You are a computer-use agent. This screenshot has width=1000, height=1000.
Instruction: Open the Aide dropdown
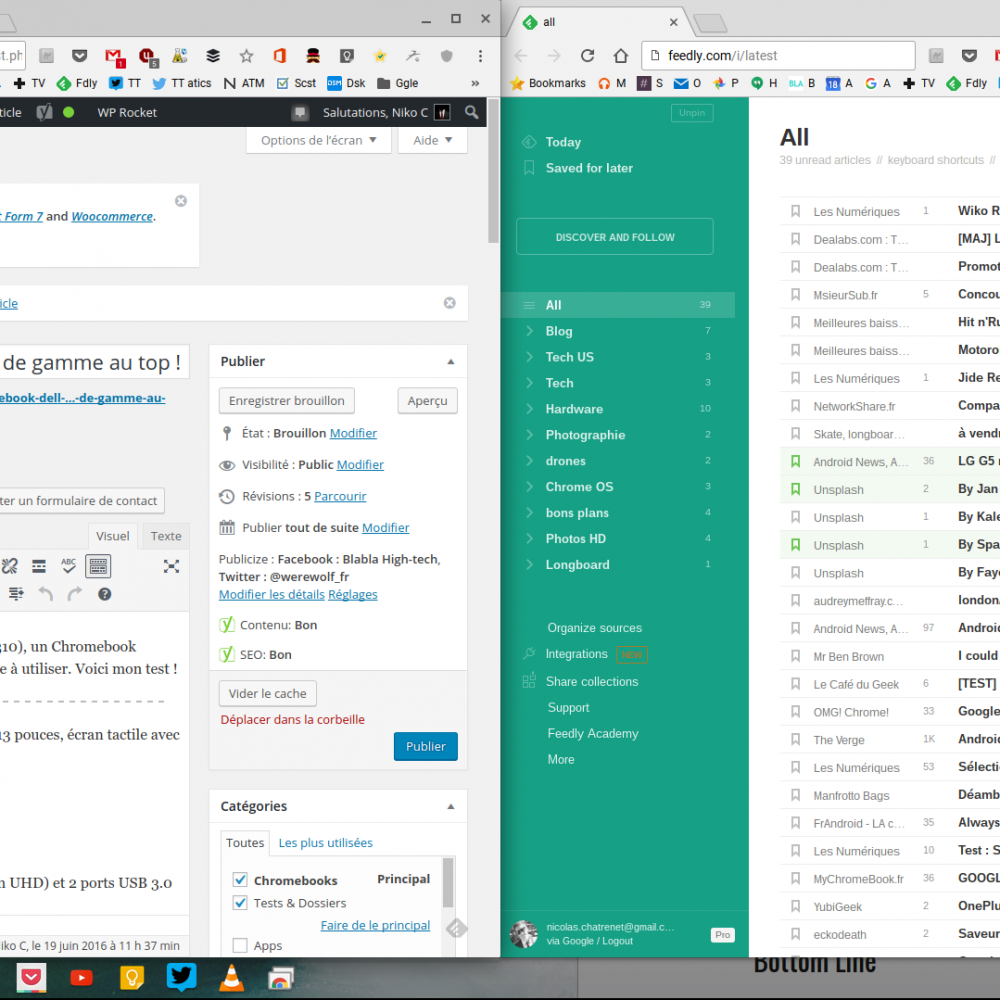432,140
